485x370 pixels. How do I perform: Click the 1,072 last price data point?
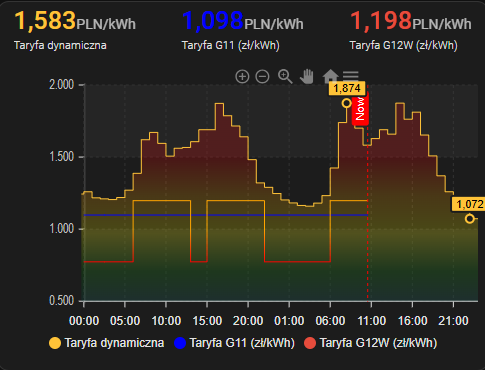tap(470, 219)
